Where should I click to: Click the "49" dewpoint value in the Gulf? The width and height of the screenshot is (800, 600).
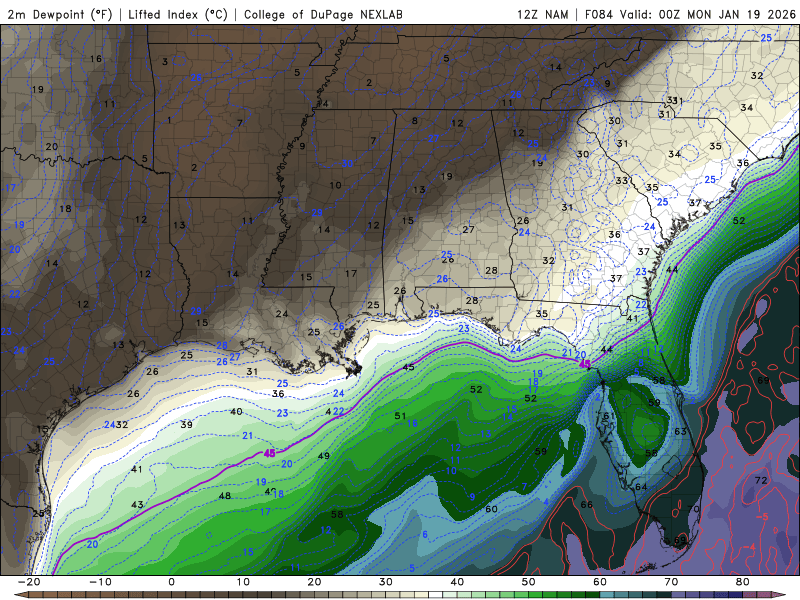pyautogui.click(x=323, y=456)
